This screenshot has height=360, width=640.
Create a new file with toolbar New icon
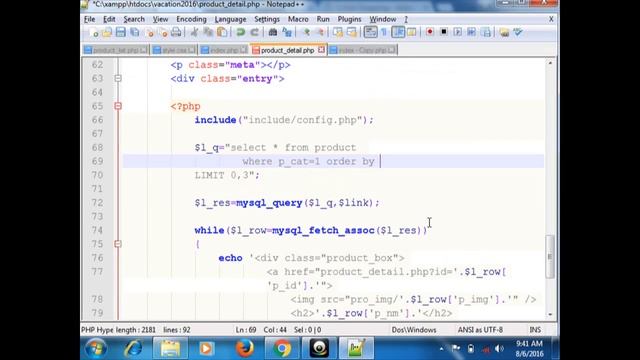pyautogui.click(x=94, y=32)
